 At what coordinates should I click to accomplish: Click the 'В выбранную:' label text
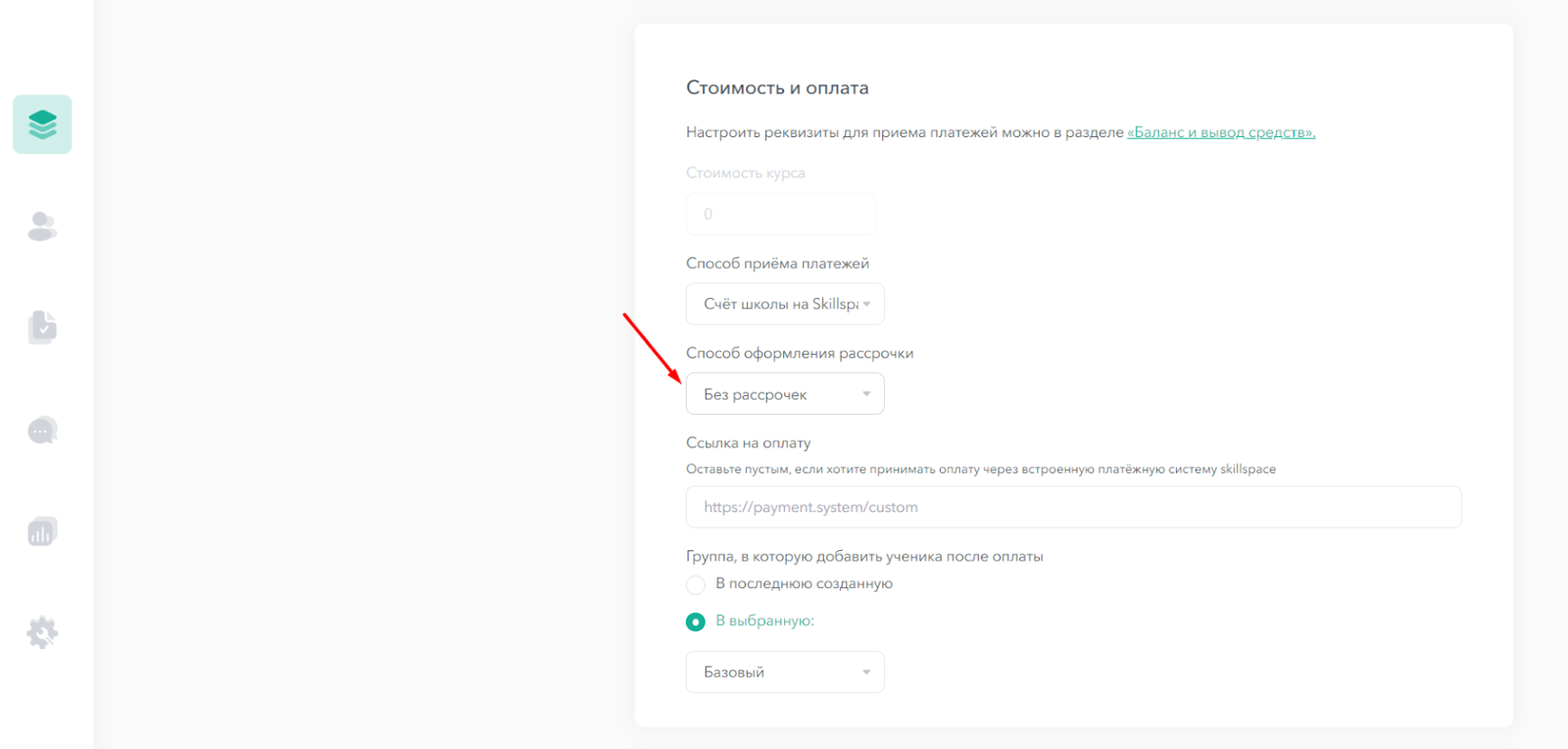[x=765, y=621]
